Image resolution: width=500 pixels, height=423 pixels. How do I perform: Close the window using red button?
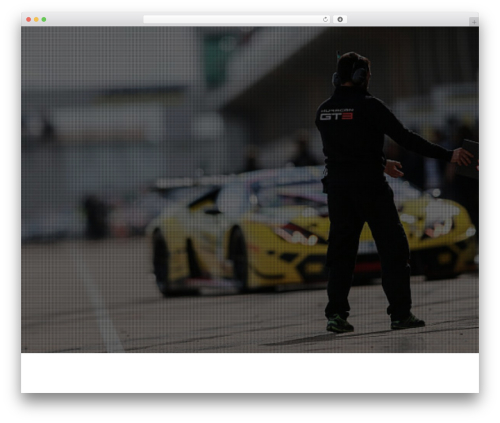click(x=29, y=19)
